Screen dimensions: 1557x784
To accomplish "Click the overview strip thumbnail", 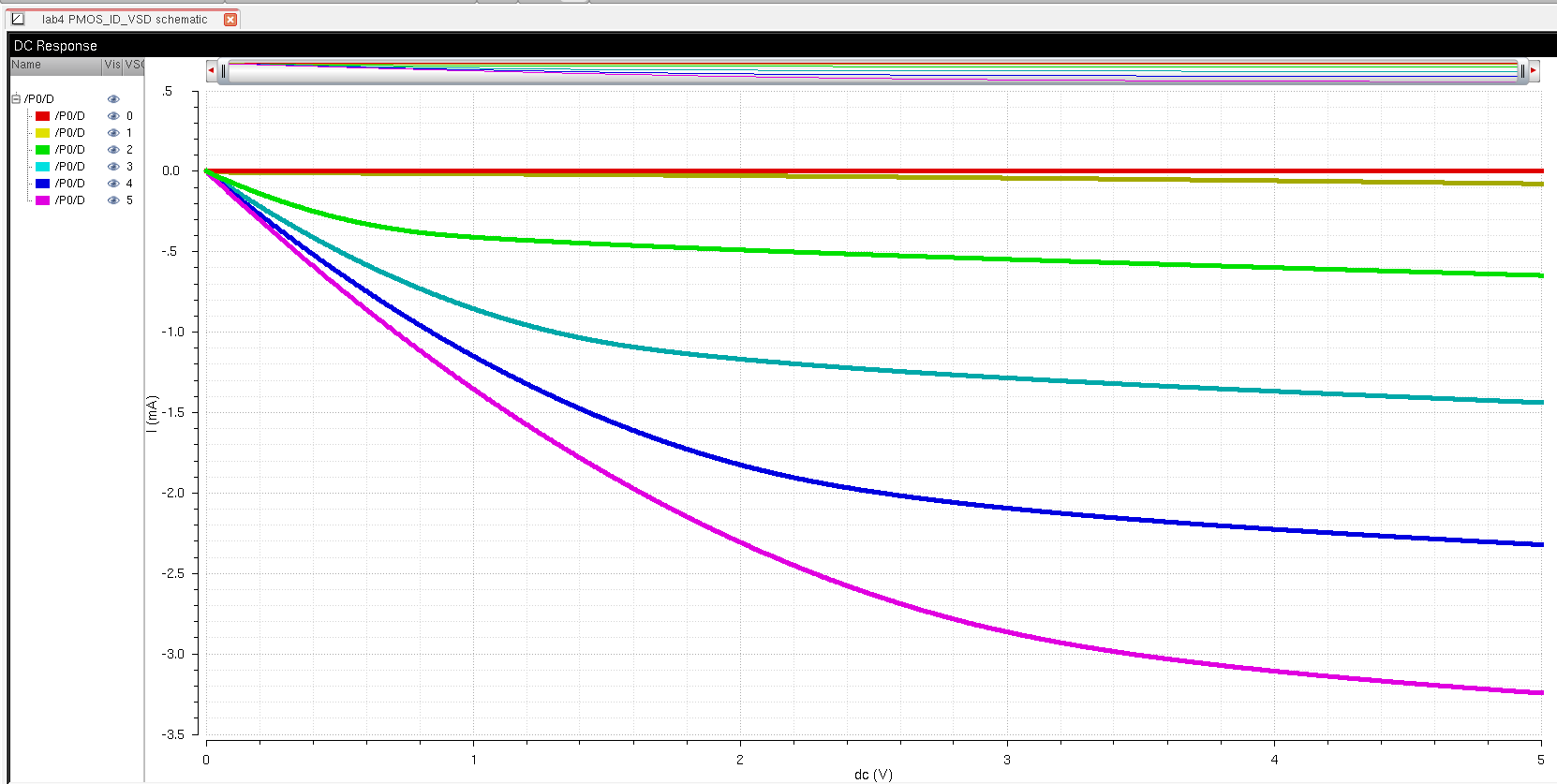I will [872, 71].
